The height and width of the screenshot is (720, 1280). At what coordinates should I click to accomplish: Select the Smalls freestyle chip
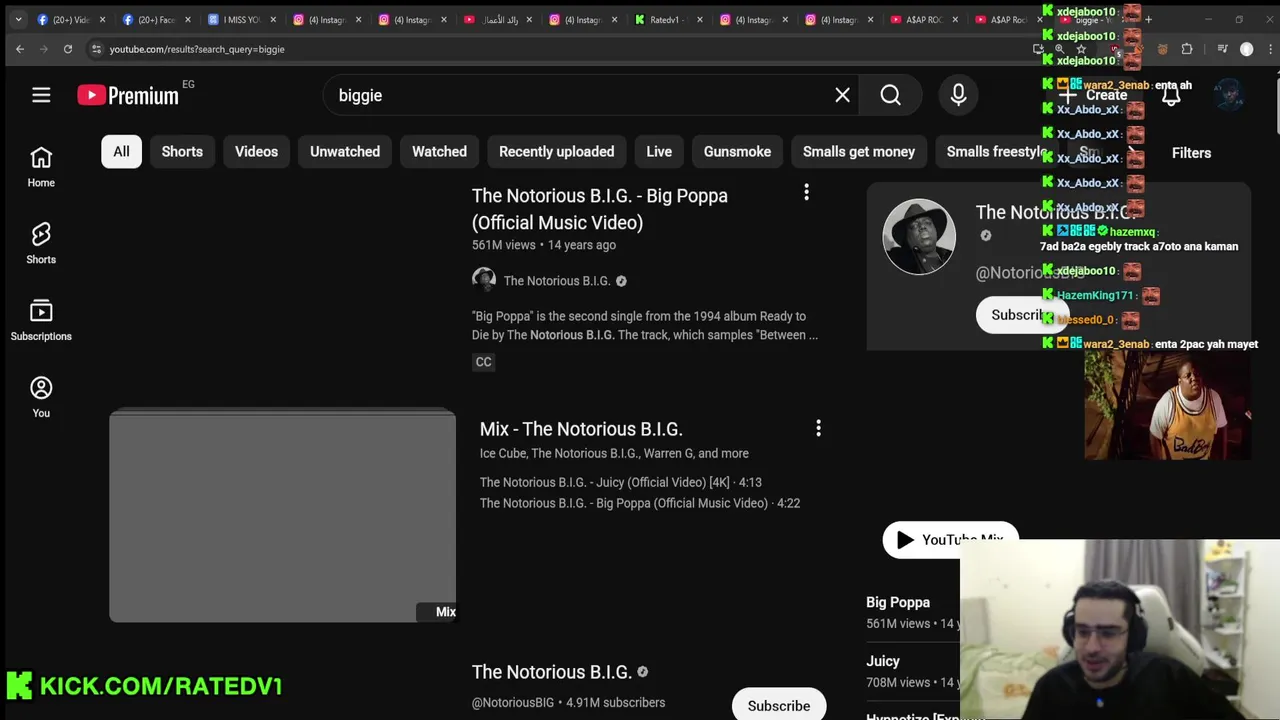(x=996, y=152)
